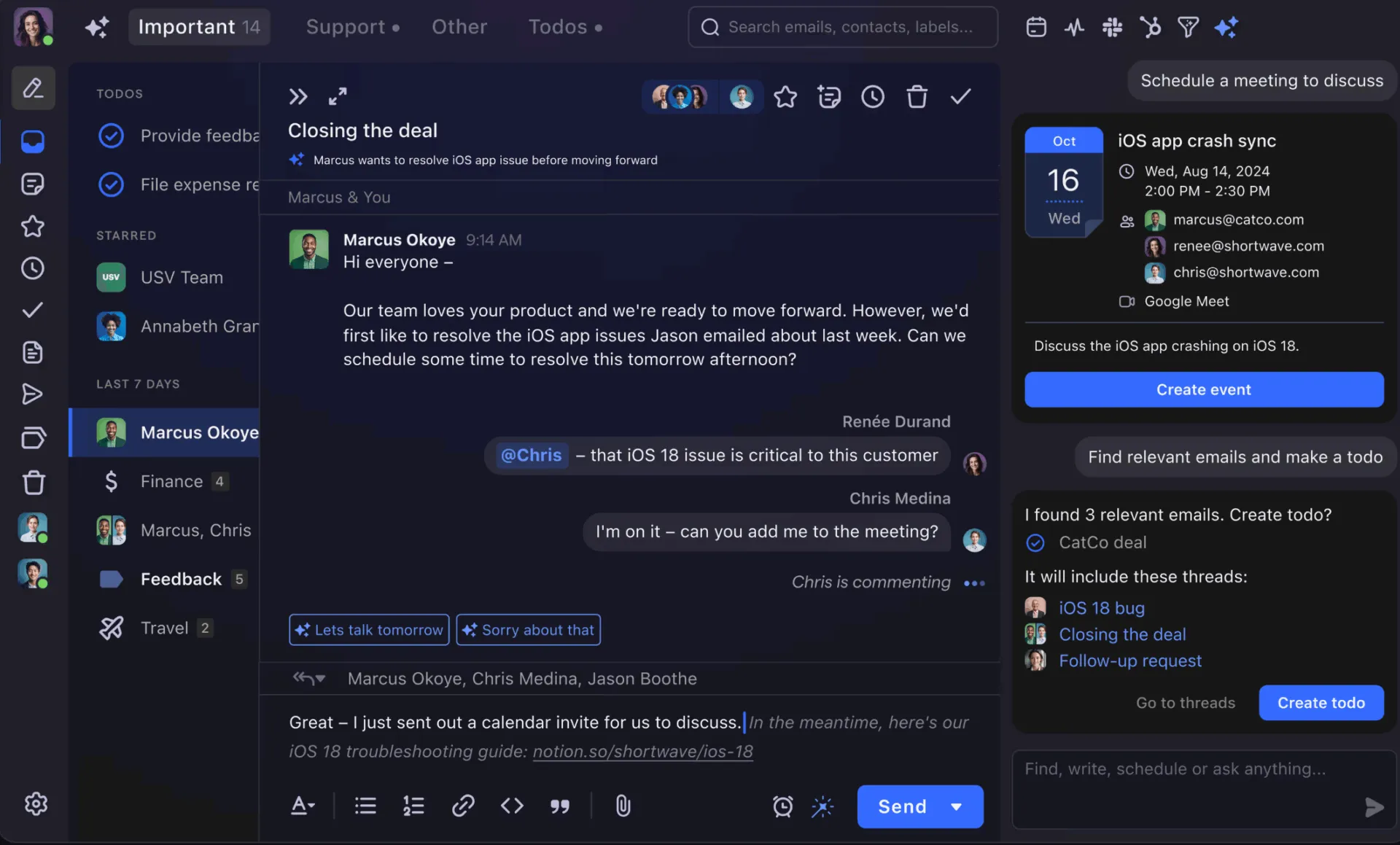Focus the Search emails, contacts, labels field

842,27
